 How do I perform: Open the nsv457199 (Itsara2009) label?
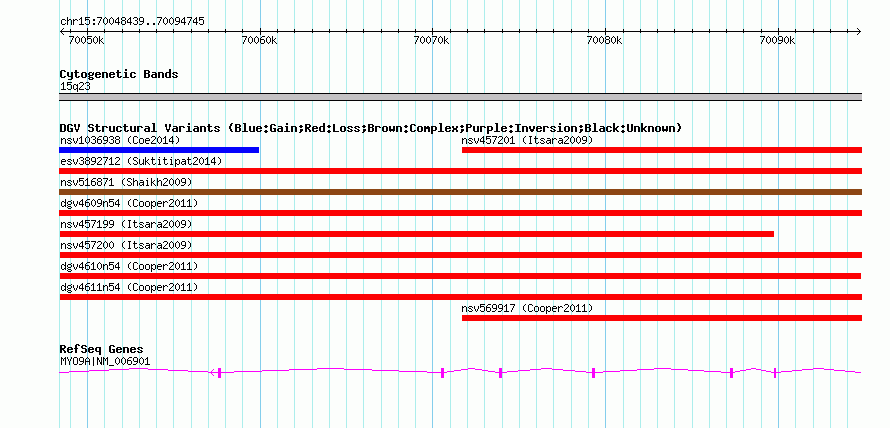[126, 224]
